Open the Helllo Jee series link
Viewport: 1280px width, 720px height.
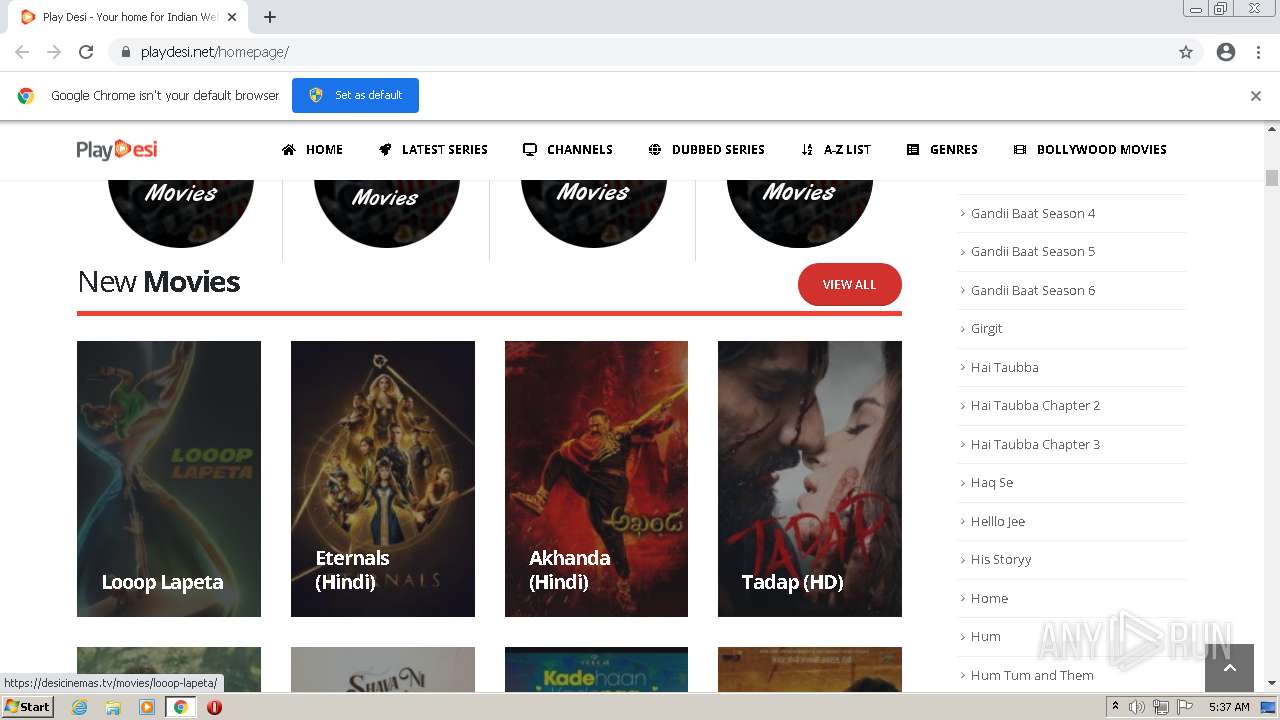coord(998,521)
